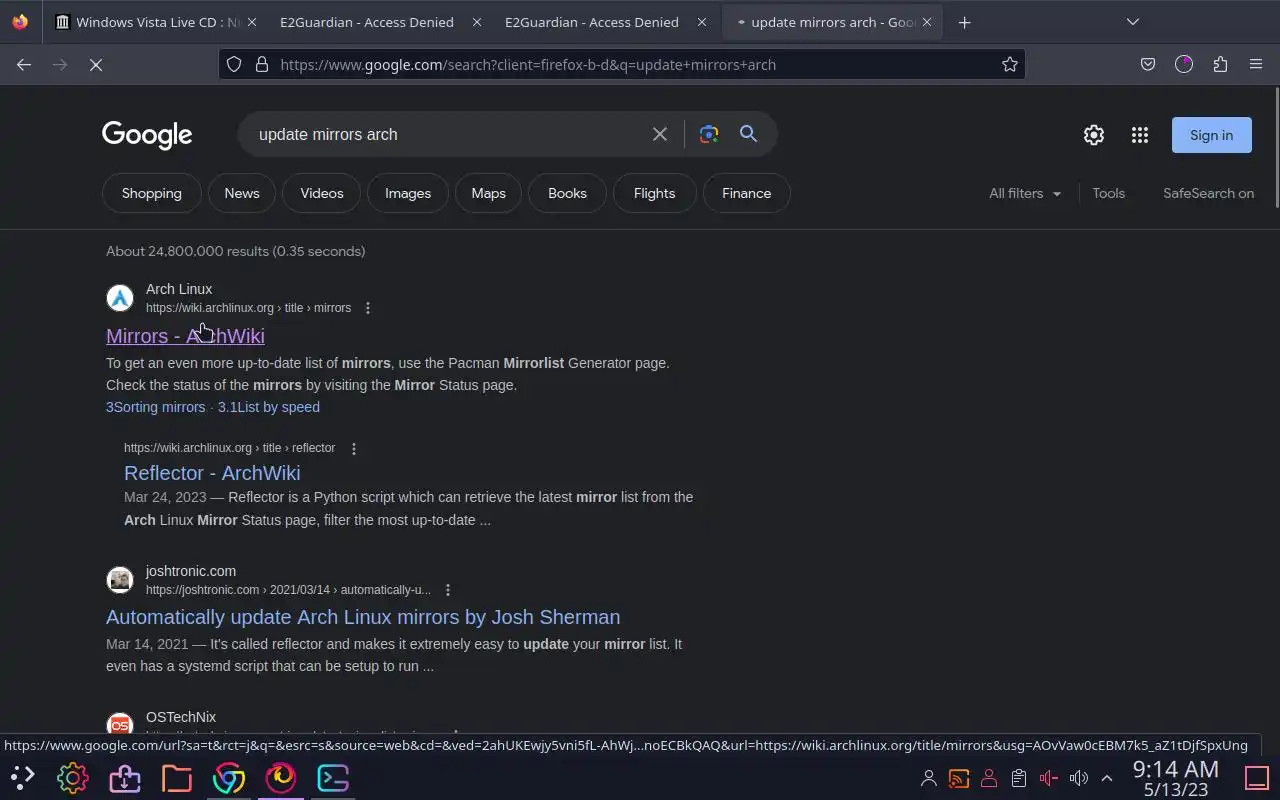
Task: Open the terminal app in taskbar
Action: point(333,777)
